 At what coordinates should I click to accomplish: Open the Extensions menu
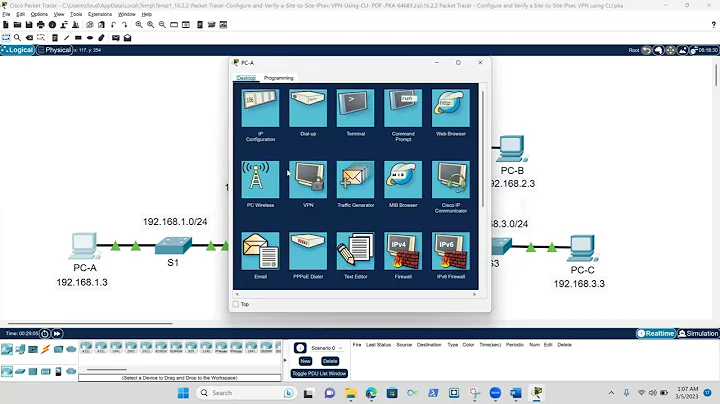click(x=100, y=14)
